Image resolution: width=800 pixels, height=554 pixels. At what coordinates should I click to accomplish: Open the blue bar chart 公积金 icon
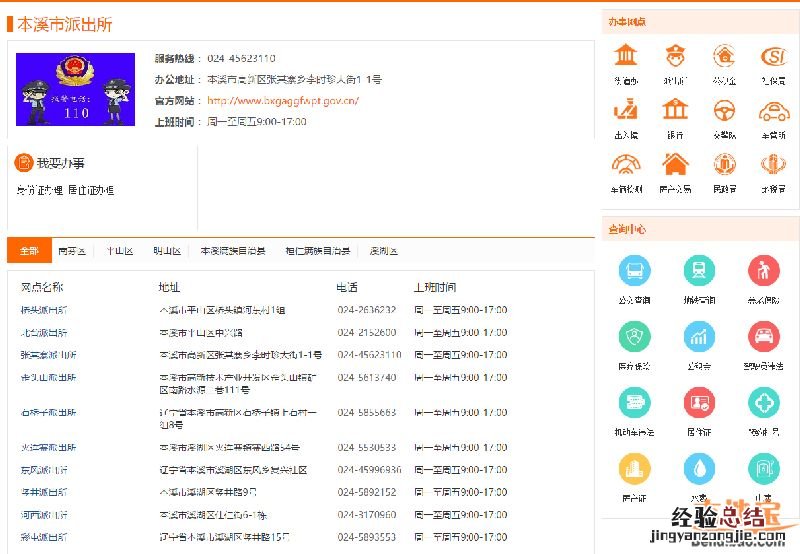click(x=699, y=336)
